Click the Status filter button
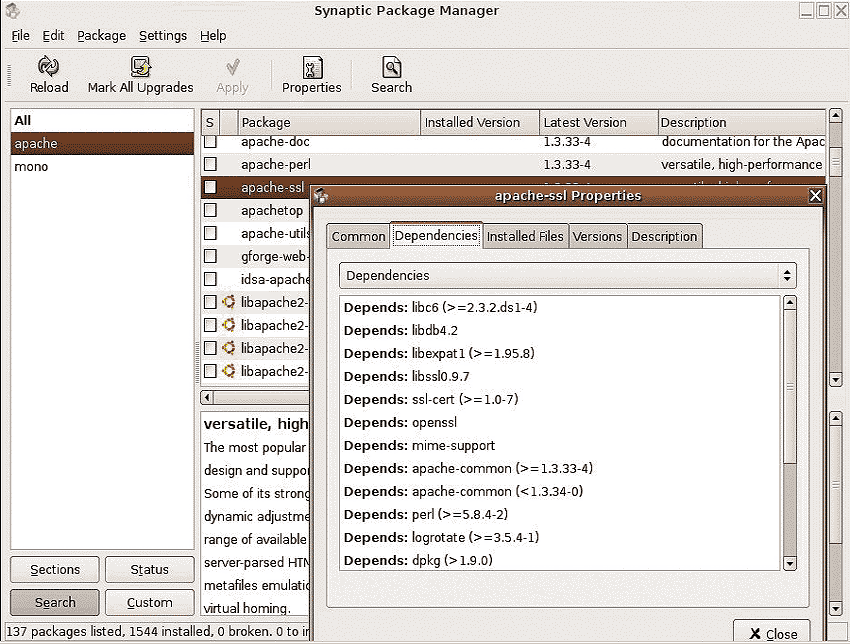 point(150,569)
